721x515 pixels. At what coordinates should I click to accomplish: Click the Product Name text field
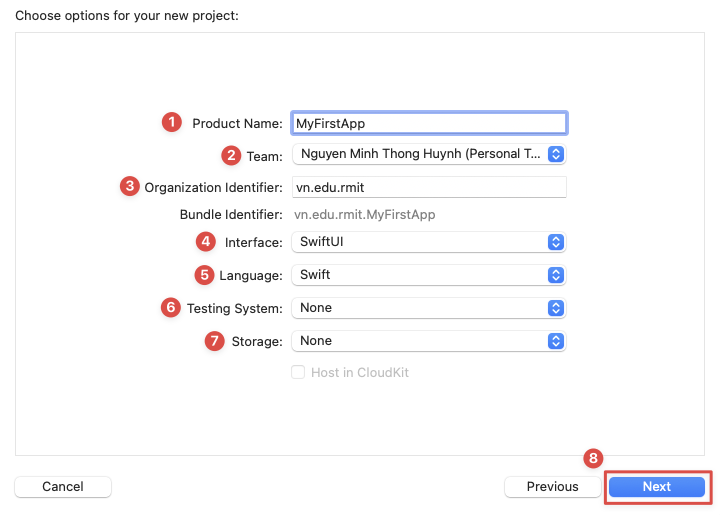[429, 123]
